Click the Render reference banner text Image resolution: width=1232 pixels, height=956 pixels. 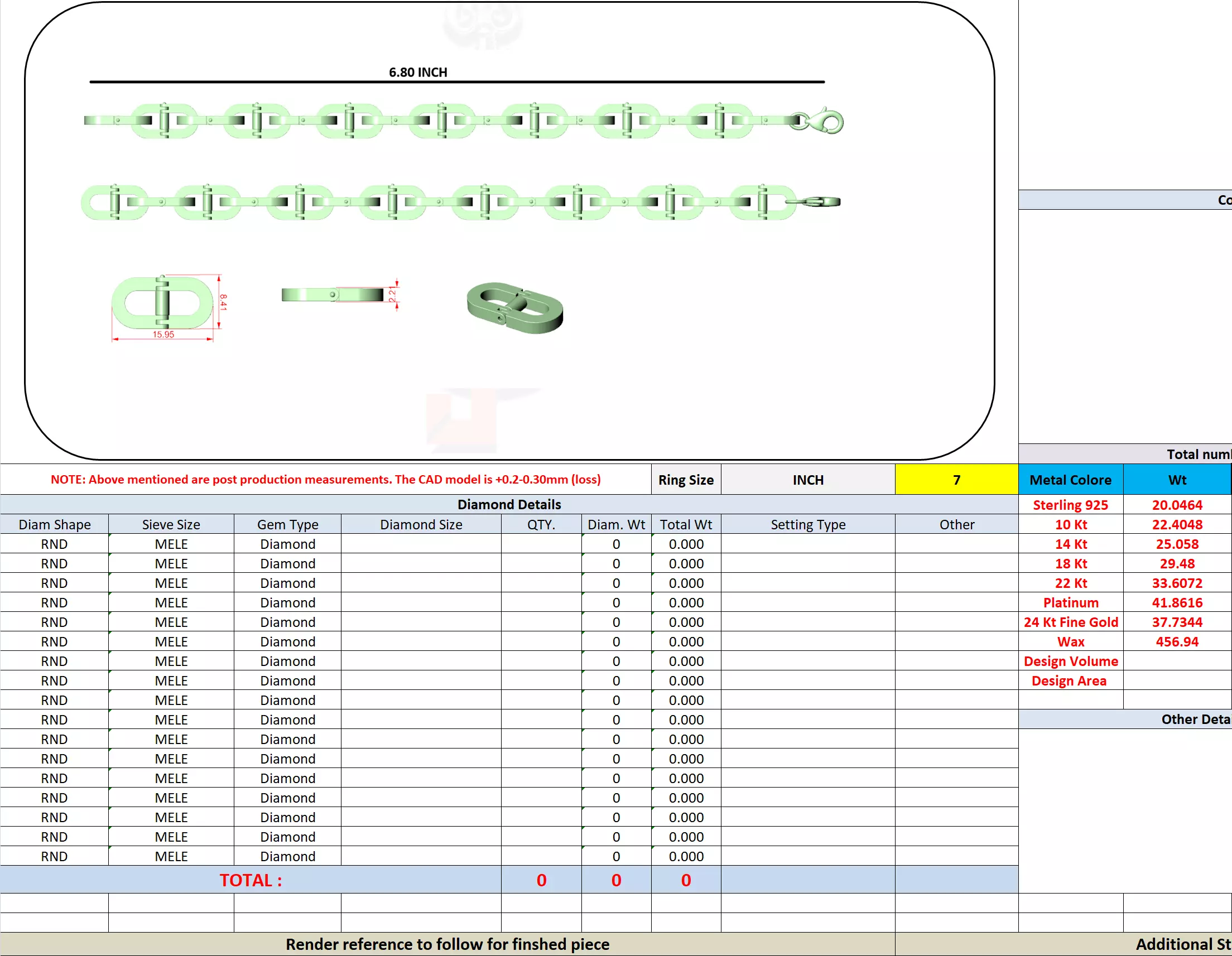[447, 944]
